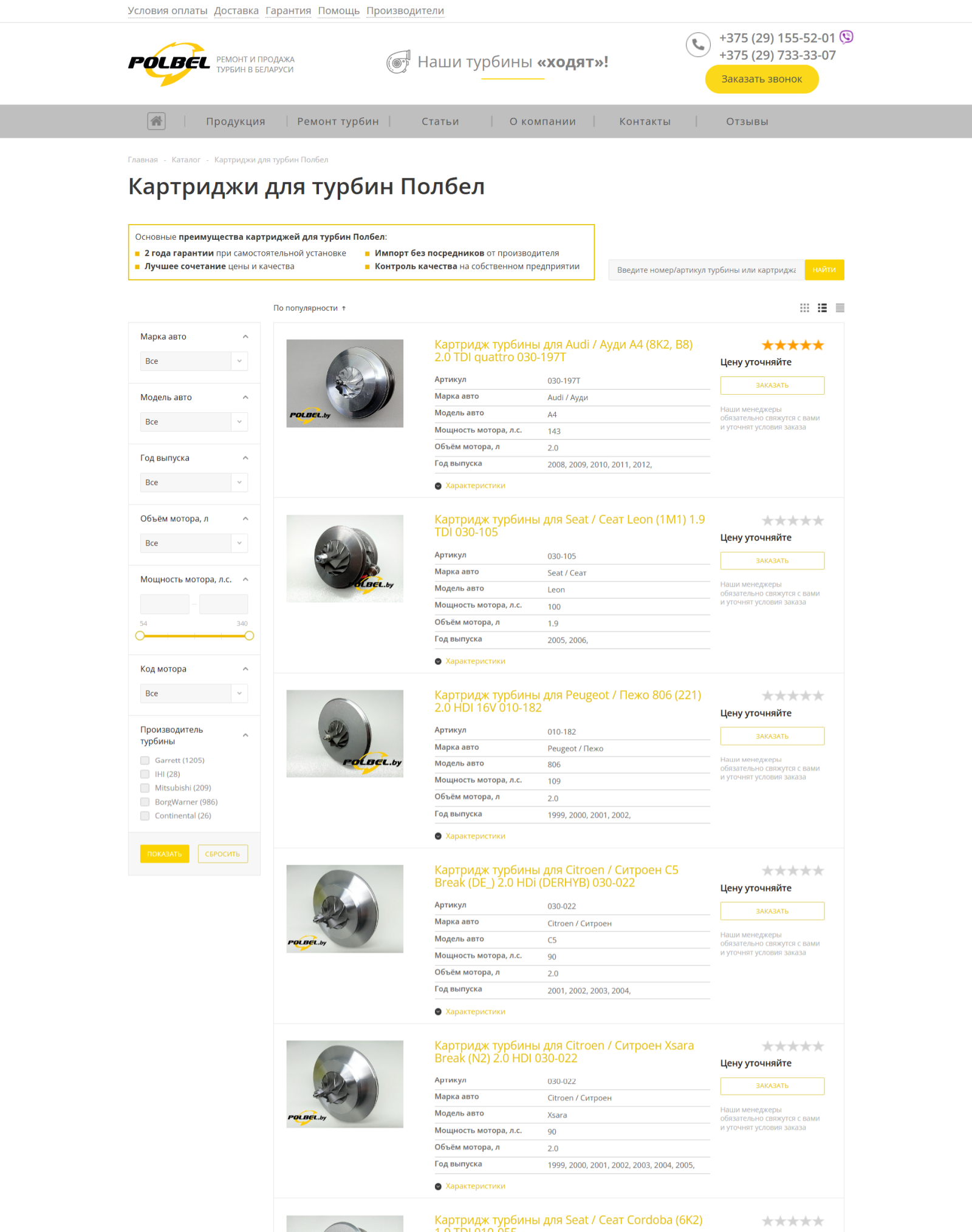
Task: Tick the Continental (26) checkbox
Action: (145, 815)
